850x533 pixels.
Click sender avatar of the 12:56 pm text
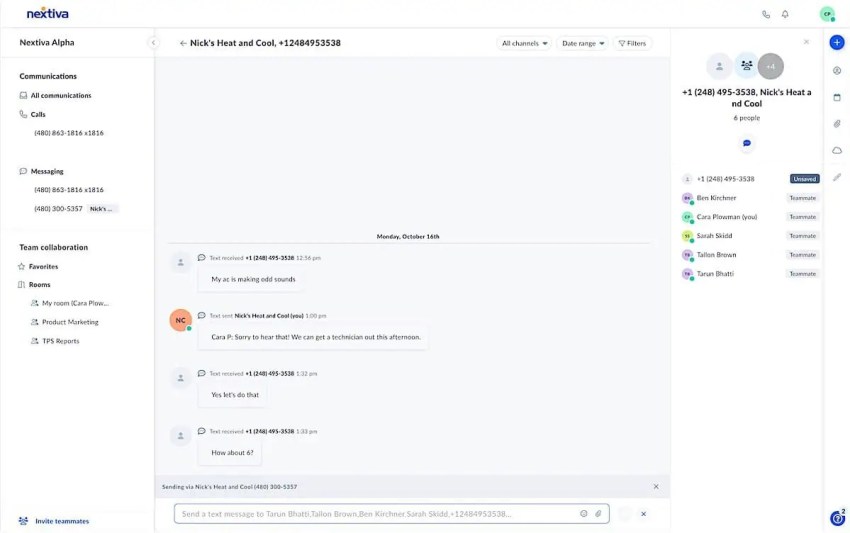coord(181,262)
